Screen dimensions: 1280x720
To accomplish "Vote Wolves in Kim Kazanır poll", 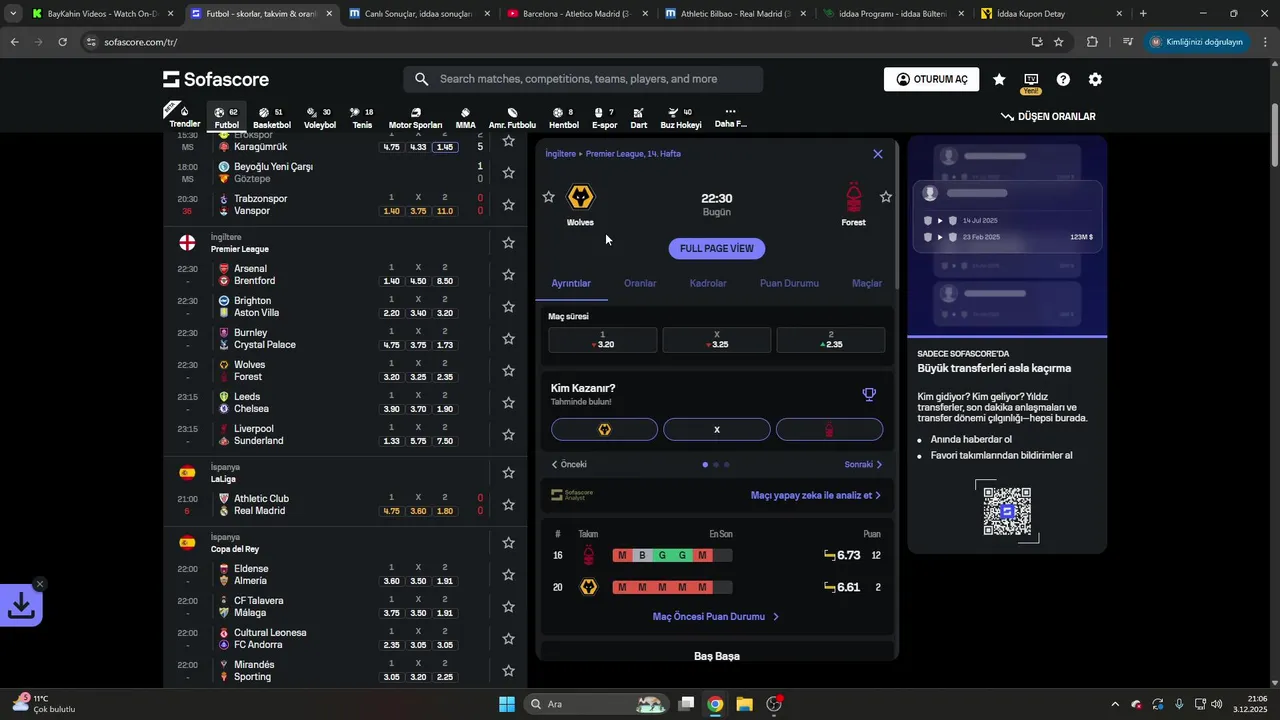I will tap(604, 429).
